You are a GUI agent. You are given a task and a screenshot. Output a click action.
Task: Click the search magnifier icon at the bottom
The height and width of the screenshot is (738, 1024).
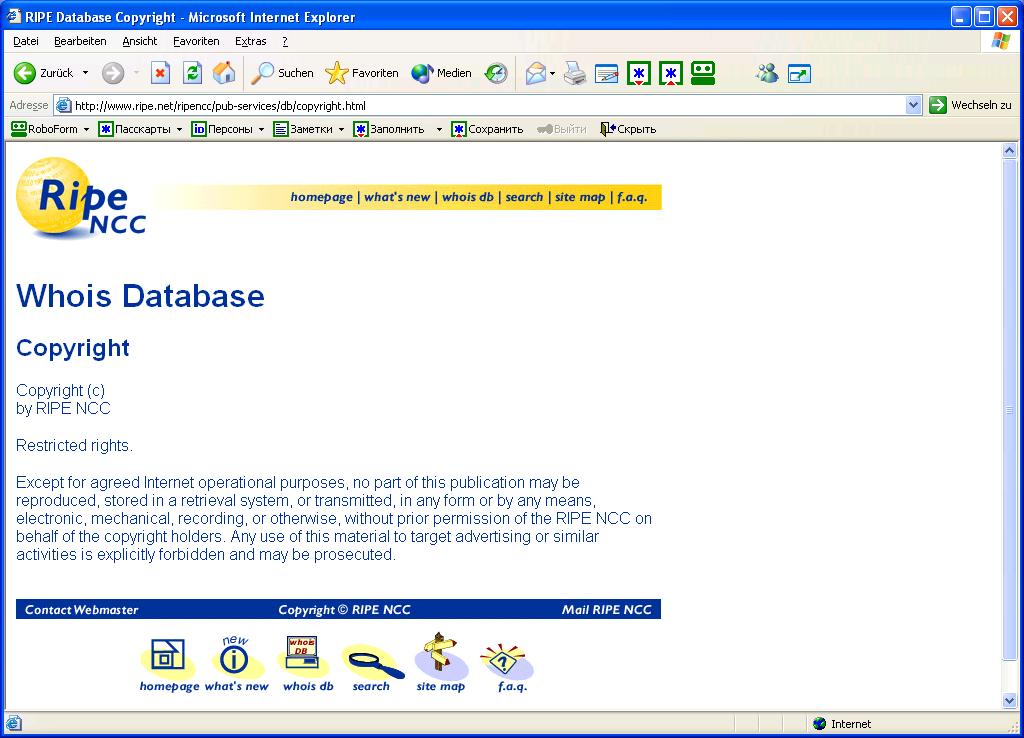373,662
